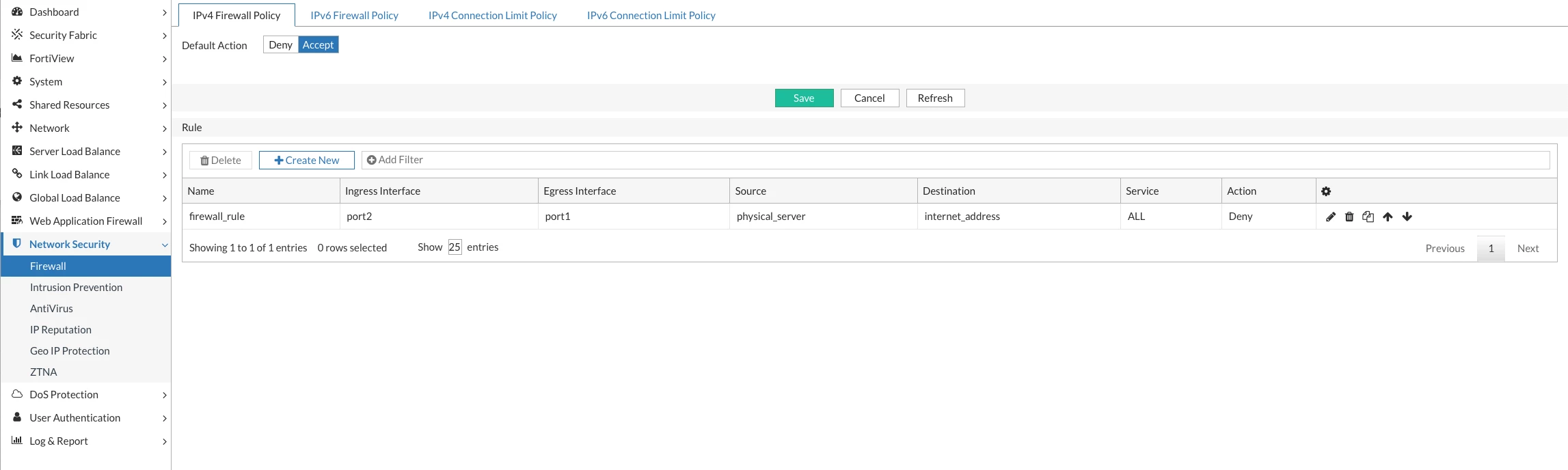This screenshot has height=470, width=1568.
Task: Switch to IPv6 Firewall Policy tab
Action: 354,15
